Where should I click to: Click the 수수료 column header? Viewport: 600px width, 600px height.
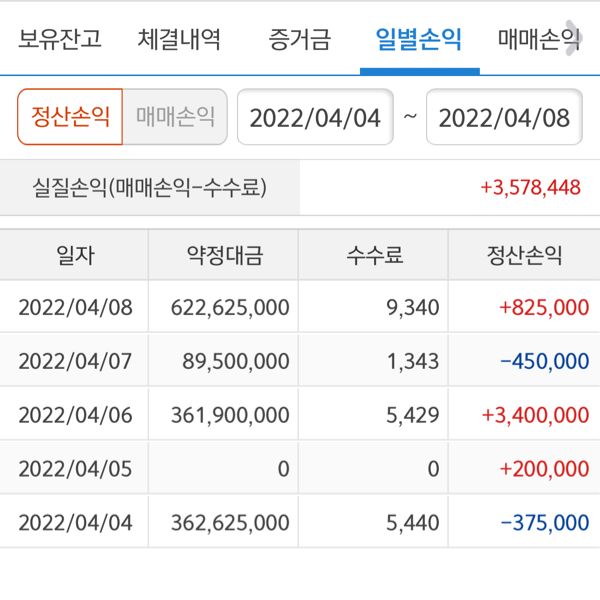point(374,255)
